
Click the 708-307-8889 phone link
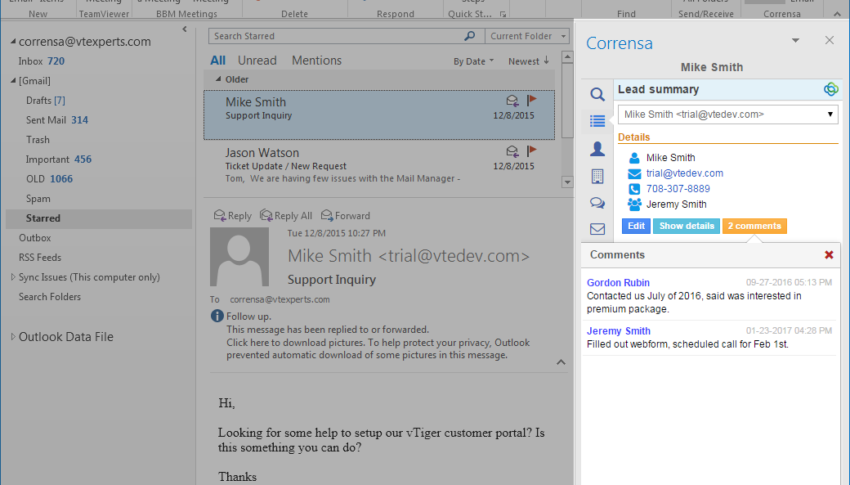coord(678,189)
